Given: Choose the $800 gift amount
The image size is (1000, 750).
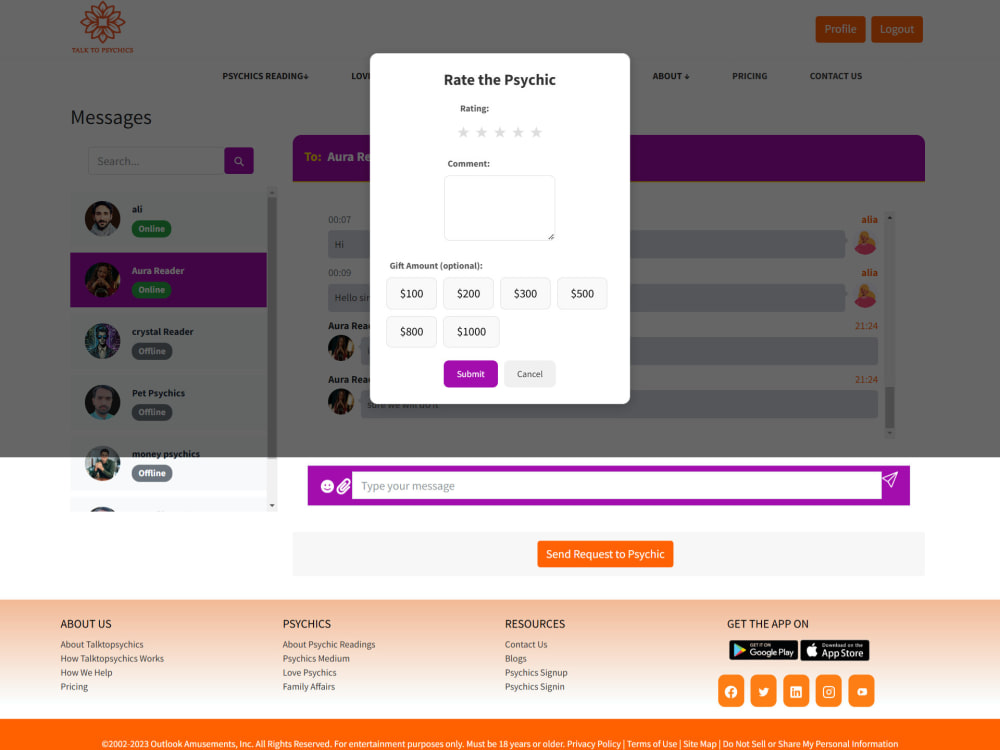Looking at the screenshot, I should (x=411, y=332).
